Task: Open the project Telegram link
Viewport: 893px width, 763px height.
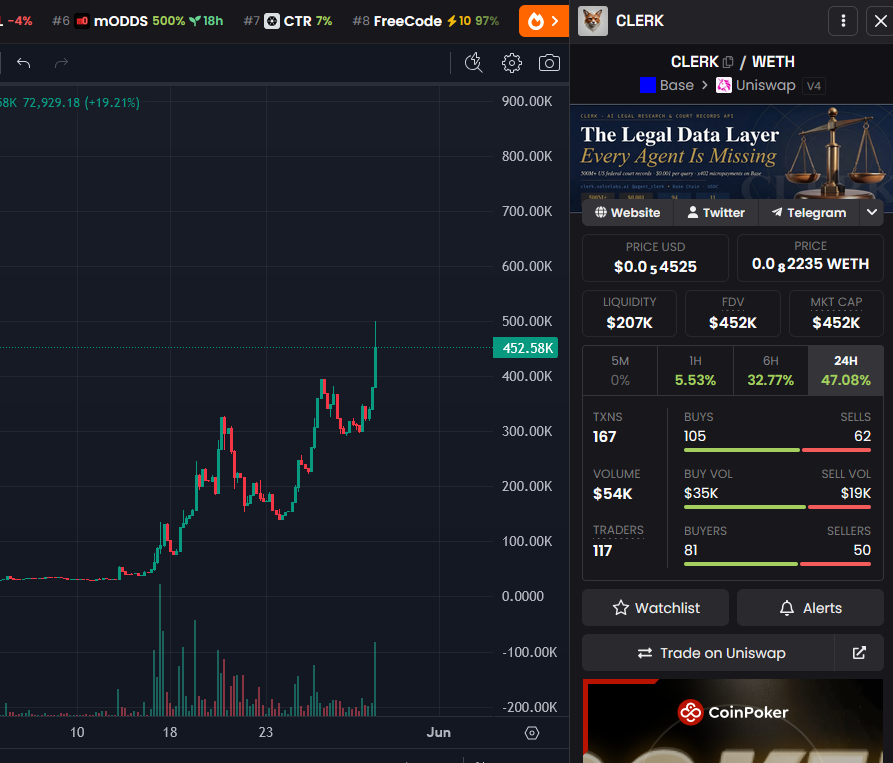Action: point(809,212)
